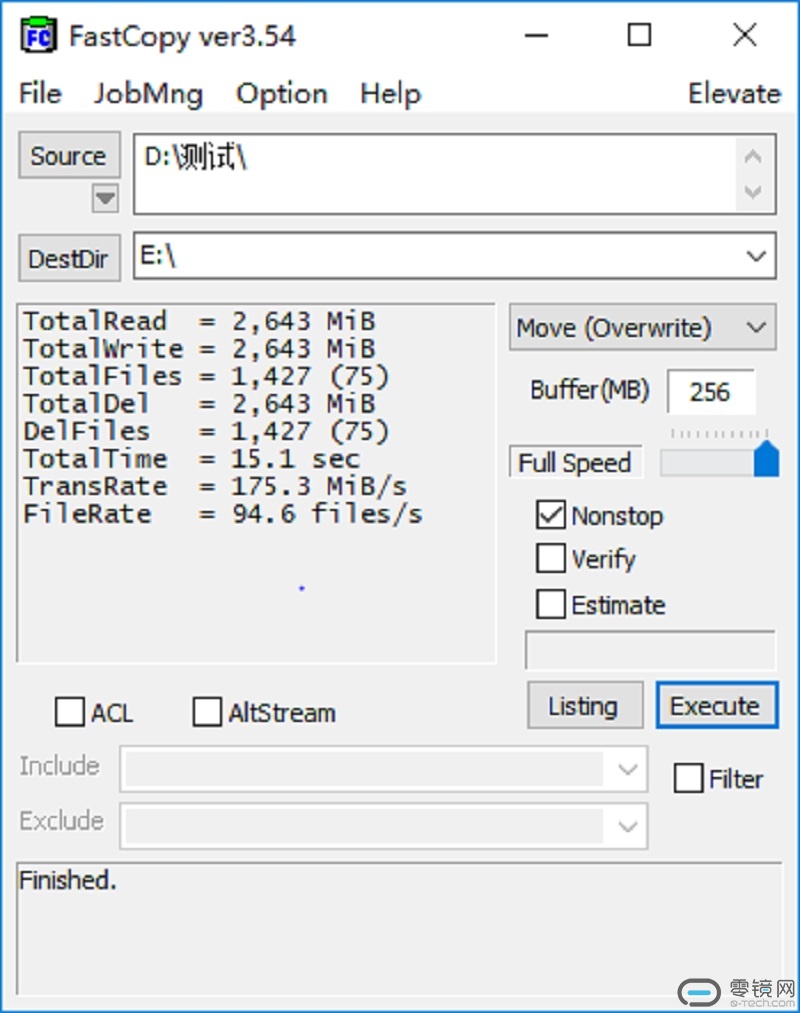Open the JobMng menu

point(148,94)
